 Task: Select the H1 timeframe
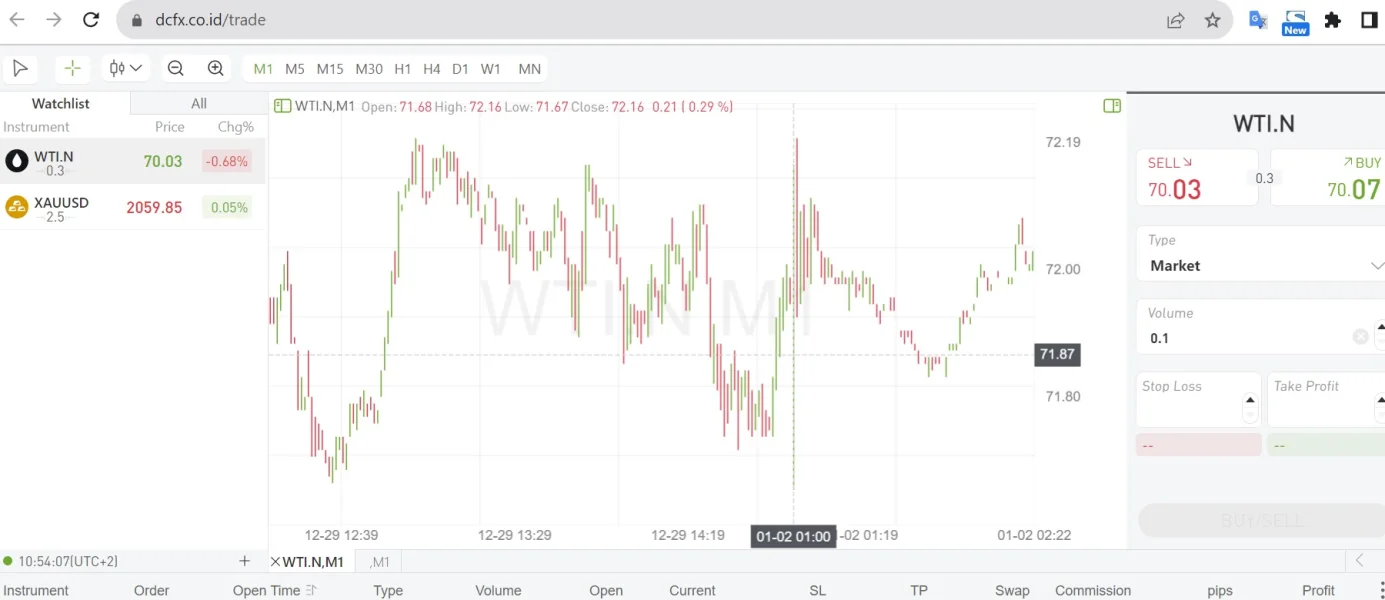[x=402, y=69]
